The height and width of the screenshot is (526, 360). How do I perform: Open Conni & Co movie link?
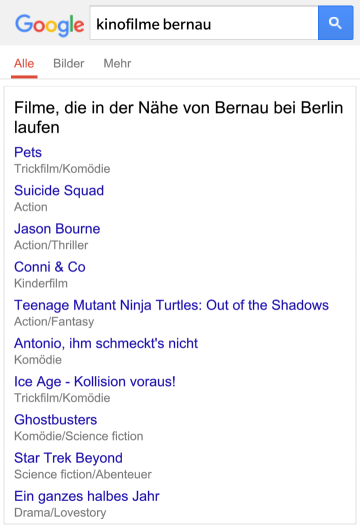coord(50,267)
